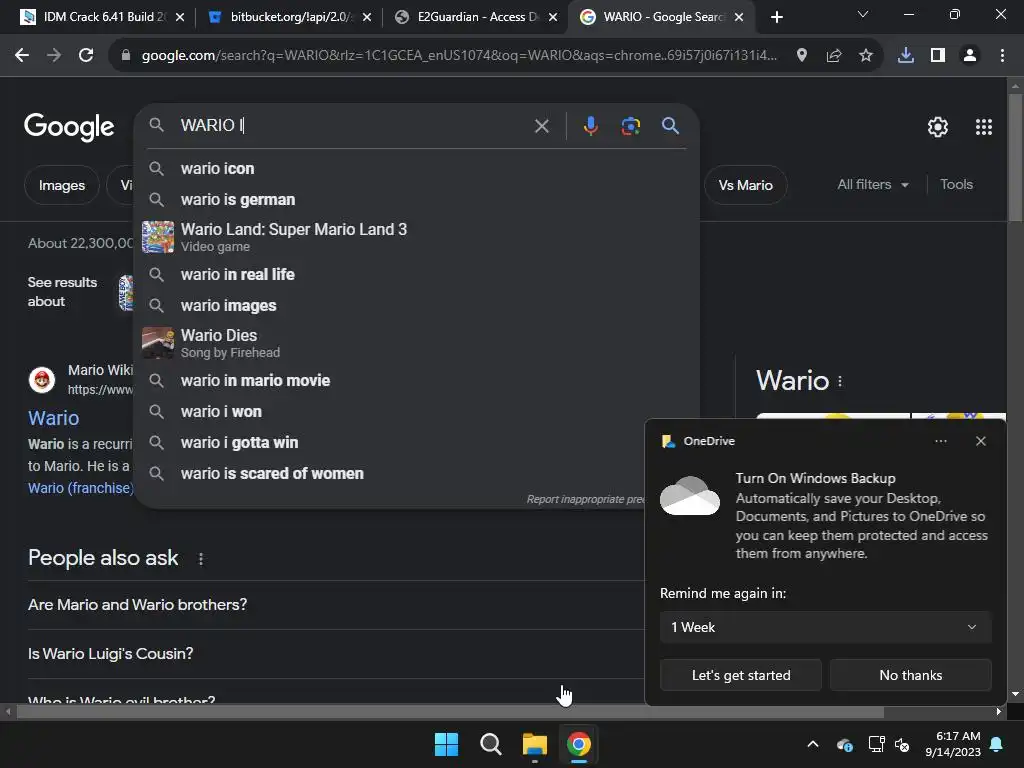Bookmark this page with the star icon

(x=866, y=56)
